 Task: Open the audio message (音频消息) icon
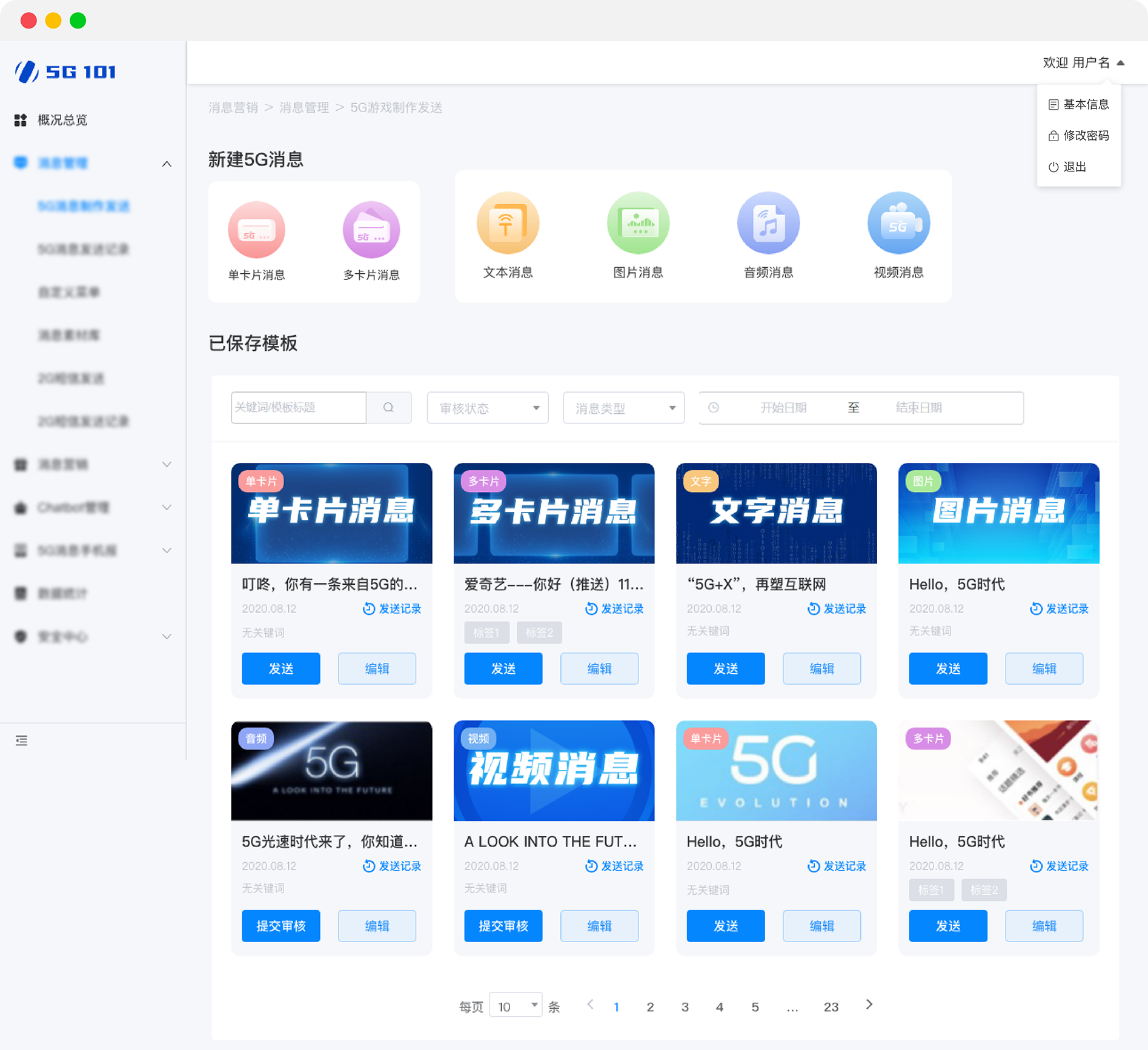point(768,223)
